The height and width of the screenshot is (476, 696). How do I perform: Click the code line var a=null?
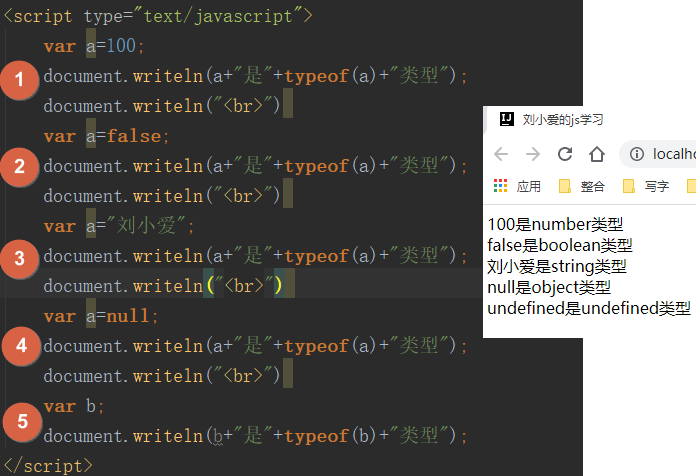pos(101,316)
